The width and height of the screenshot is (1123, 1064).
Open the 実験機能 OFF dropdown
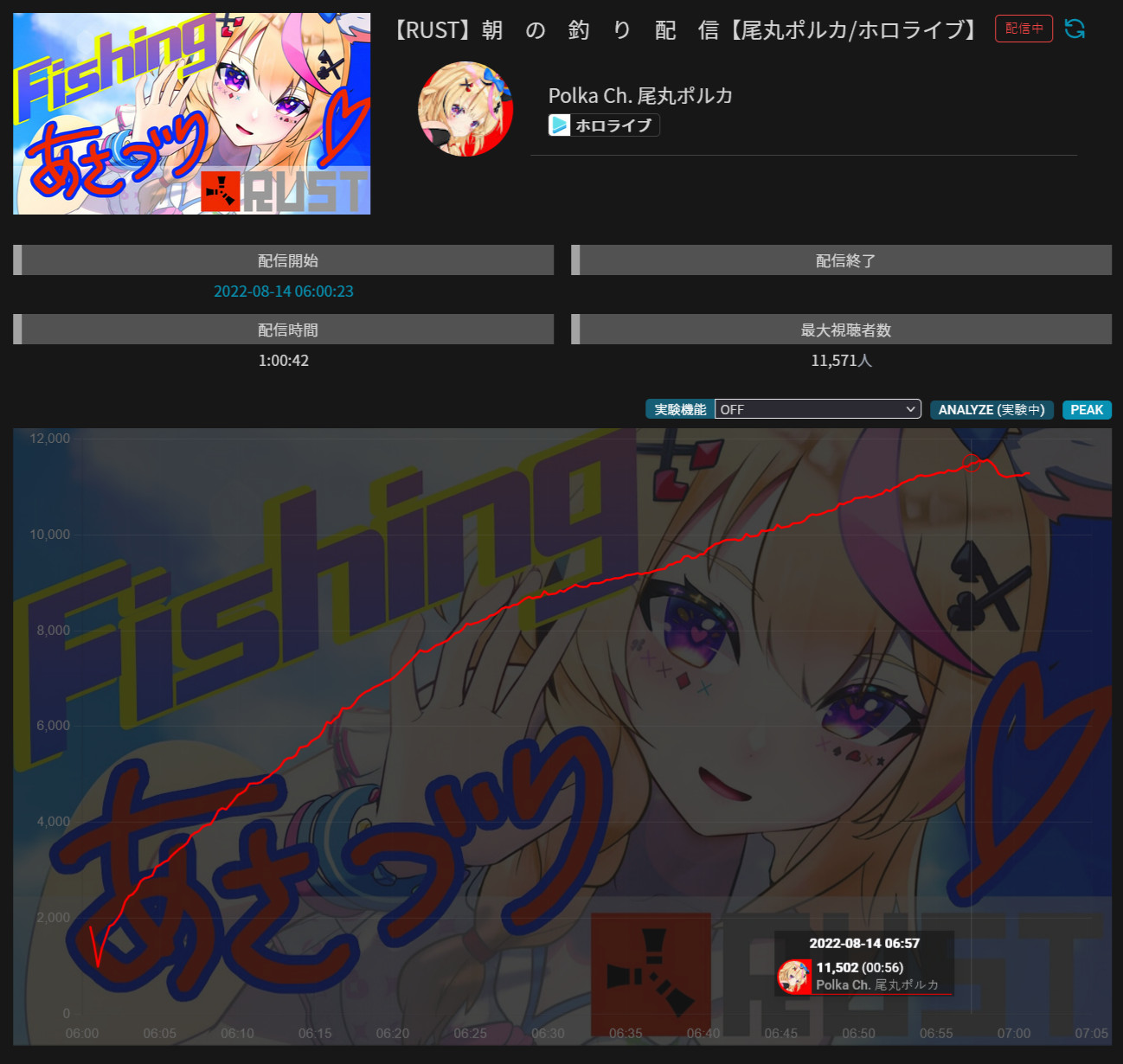(818, 409)
